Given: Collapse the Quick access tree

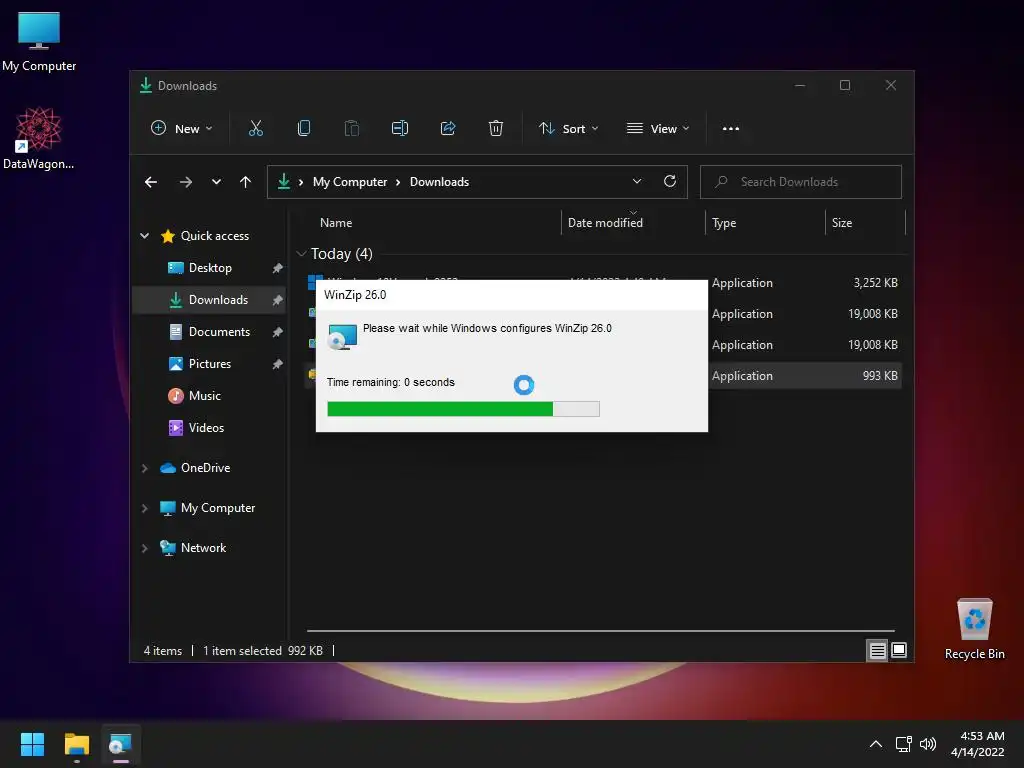Looking at the screenshot, I should click(x=145, y=236).
